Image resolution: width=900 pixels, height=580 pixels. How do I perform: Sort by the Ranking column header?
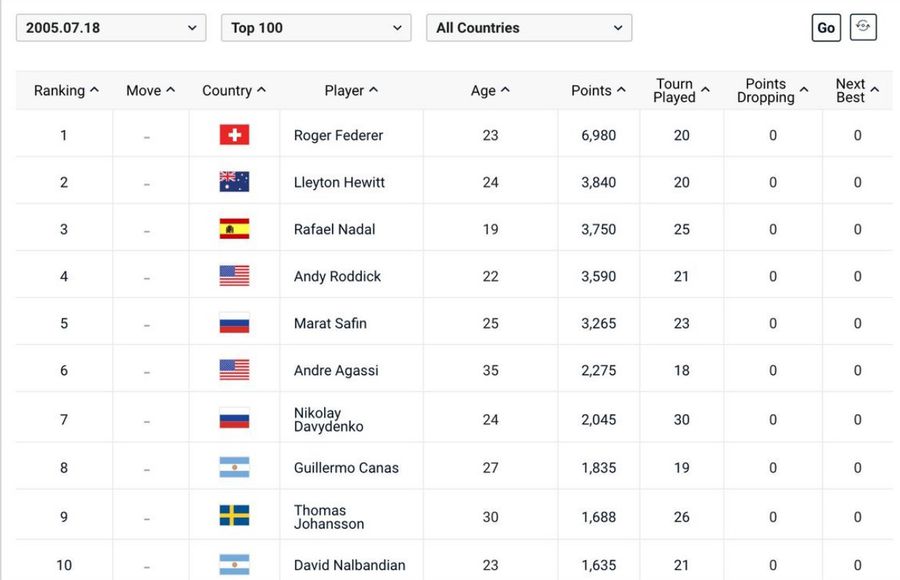pyautogui.click(x=66, y=90)
